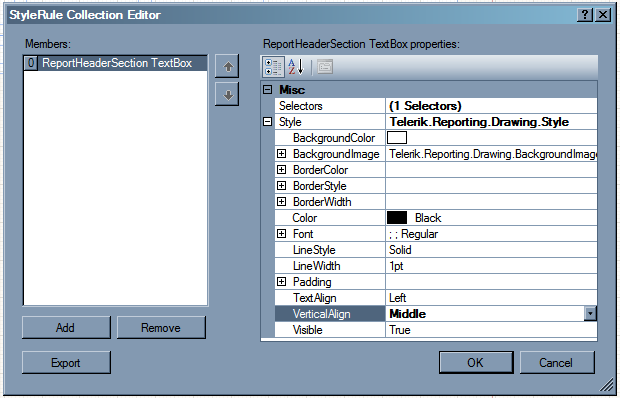Click the BorderColor empty value cell
620x398 pixels.
coord(491,170)
